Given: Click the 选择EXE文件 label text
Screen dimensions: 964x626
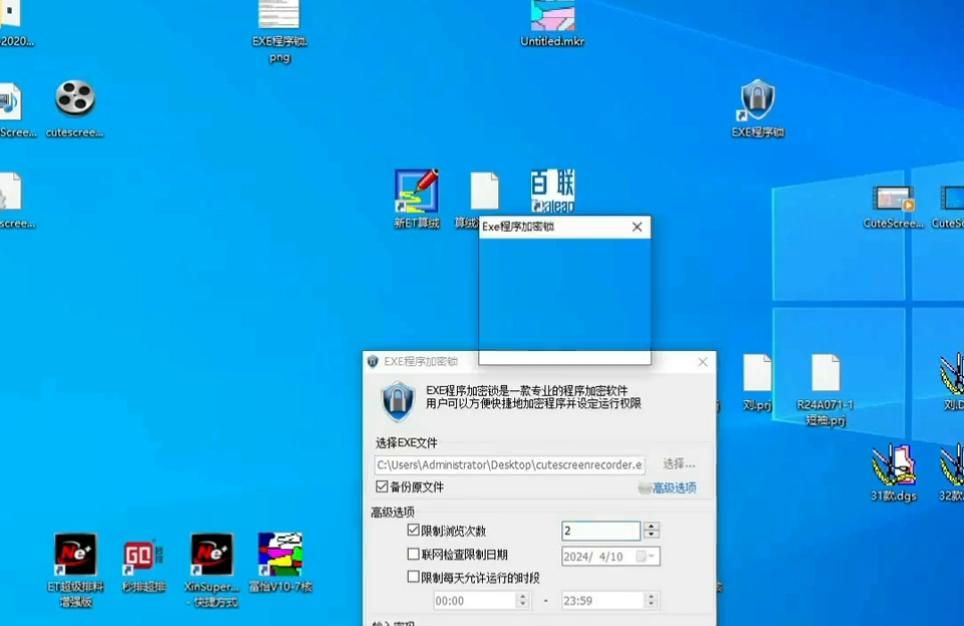Looking at the screenshot, I should tap(406, 443).
